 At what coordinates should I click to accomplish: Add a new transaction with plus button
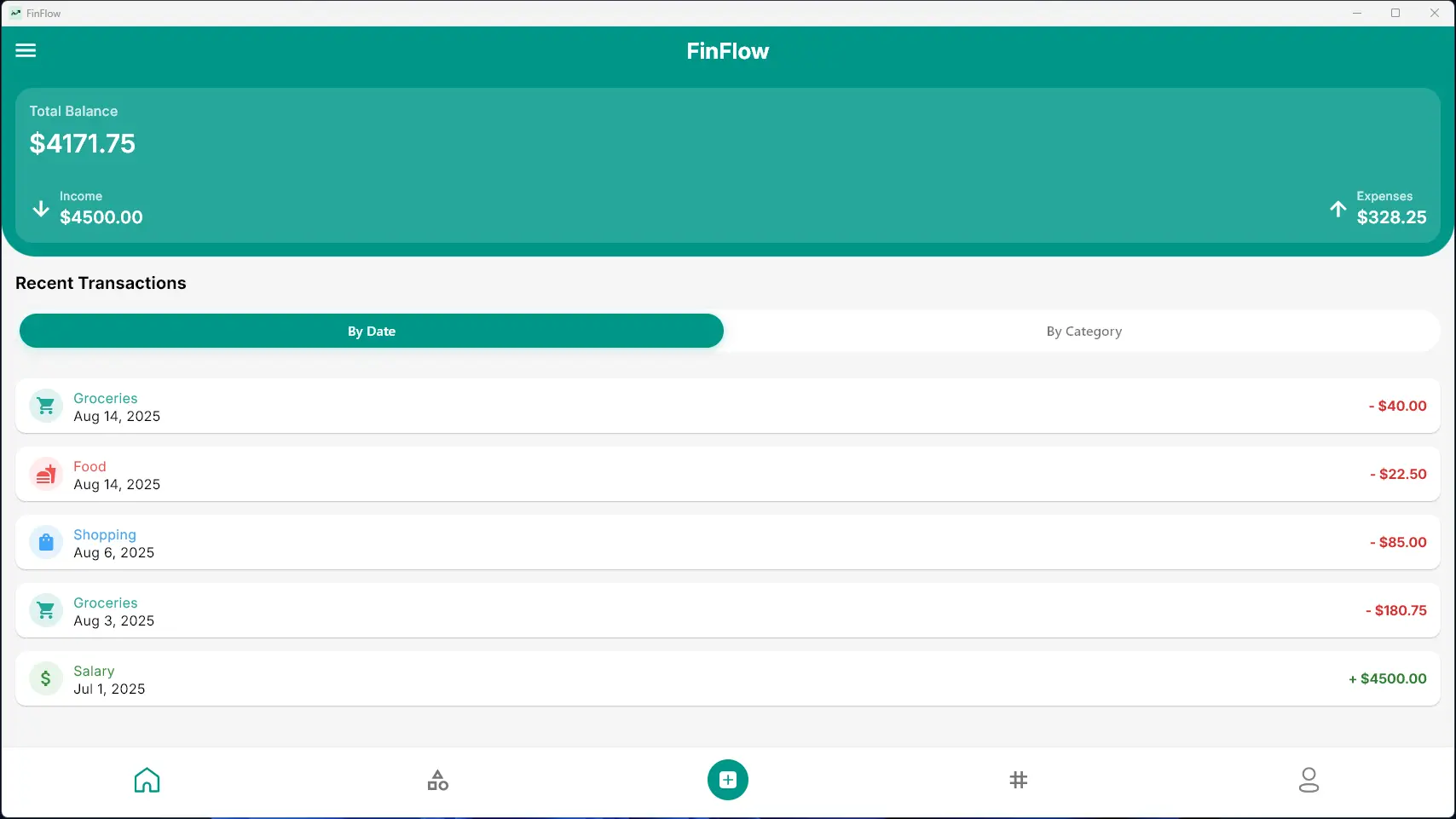click(x=728, y=780)
